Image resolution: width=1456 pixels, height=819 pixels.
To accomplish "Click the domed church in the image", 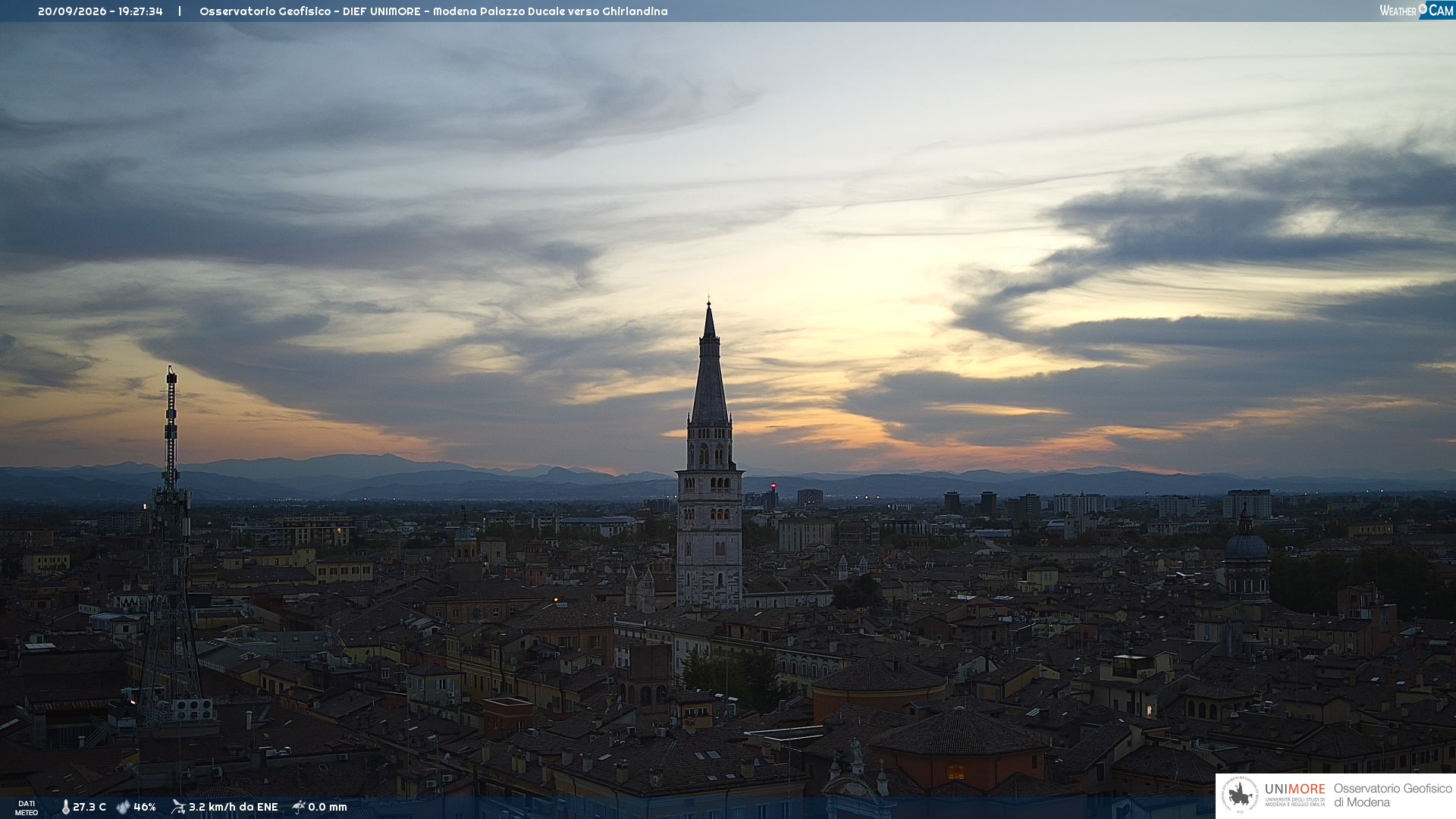I will [x=1247, y=557].
